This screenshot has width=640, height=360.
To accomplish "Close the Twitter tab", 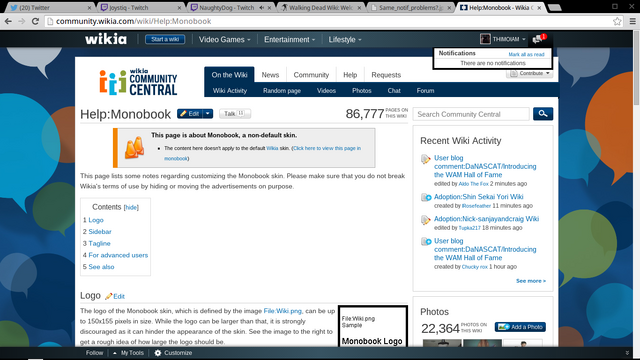I will pyautogui.click(x=90, y=8).
